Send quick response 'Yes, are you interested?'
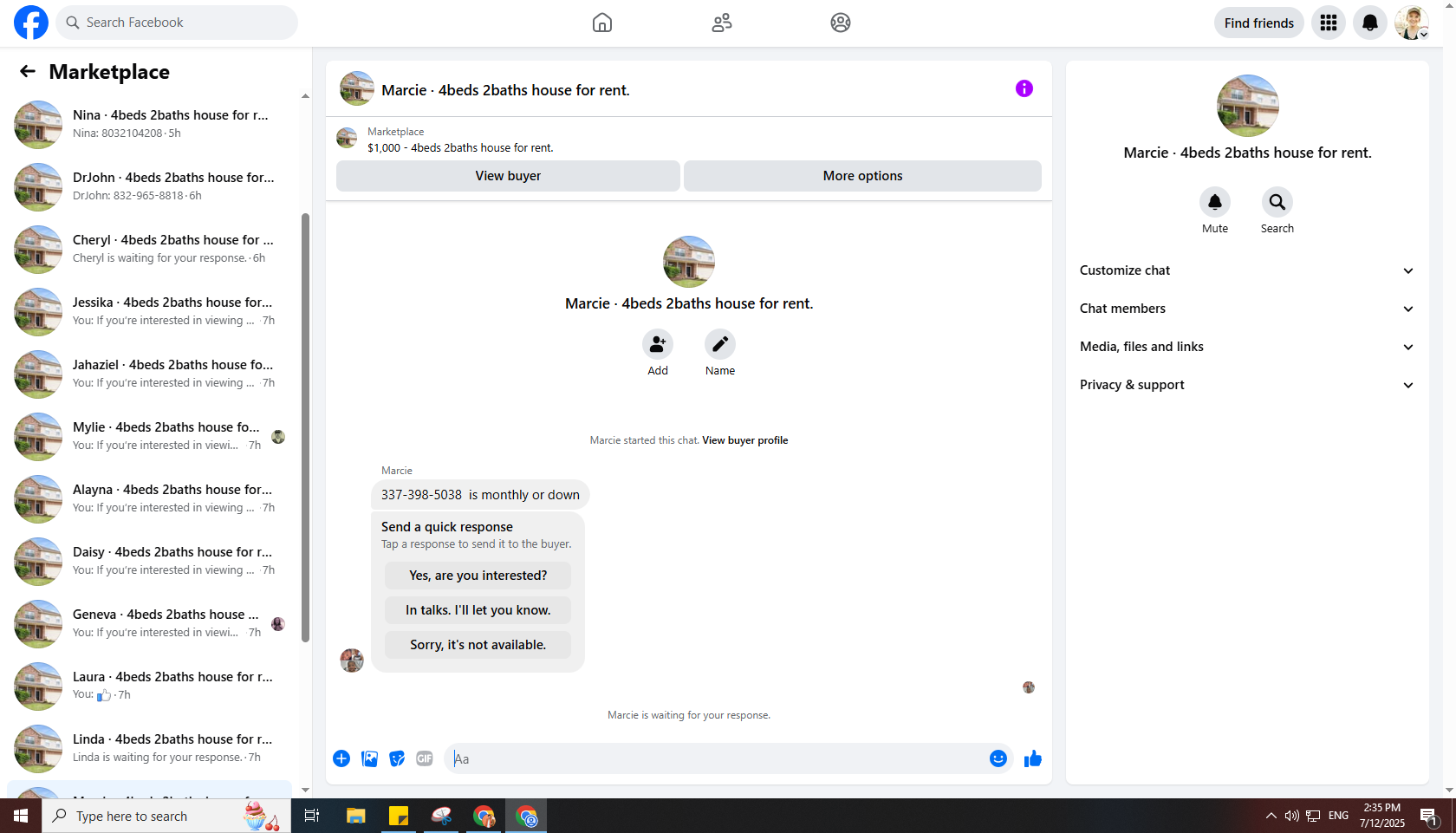The height and width of the screenshot is (833, 1456). (x=478, y=576)
